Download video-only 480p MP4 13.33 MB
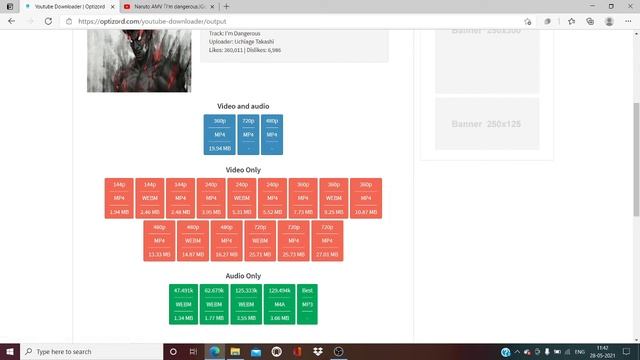Image resolution: width=640 pixels, height=360 pixels. pos(159,241)
